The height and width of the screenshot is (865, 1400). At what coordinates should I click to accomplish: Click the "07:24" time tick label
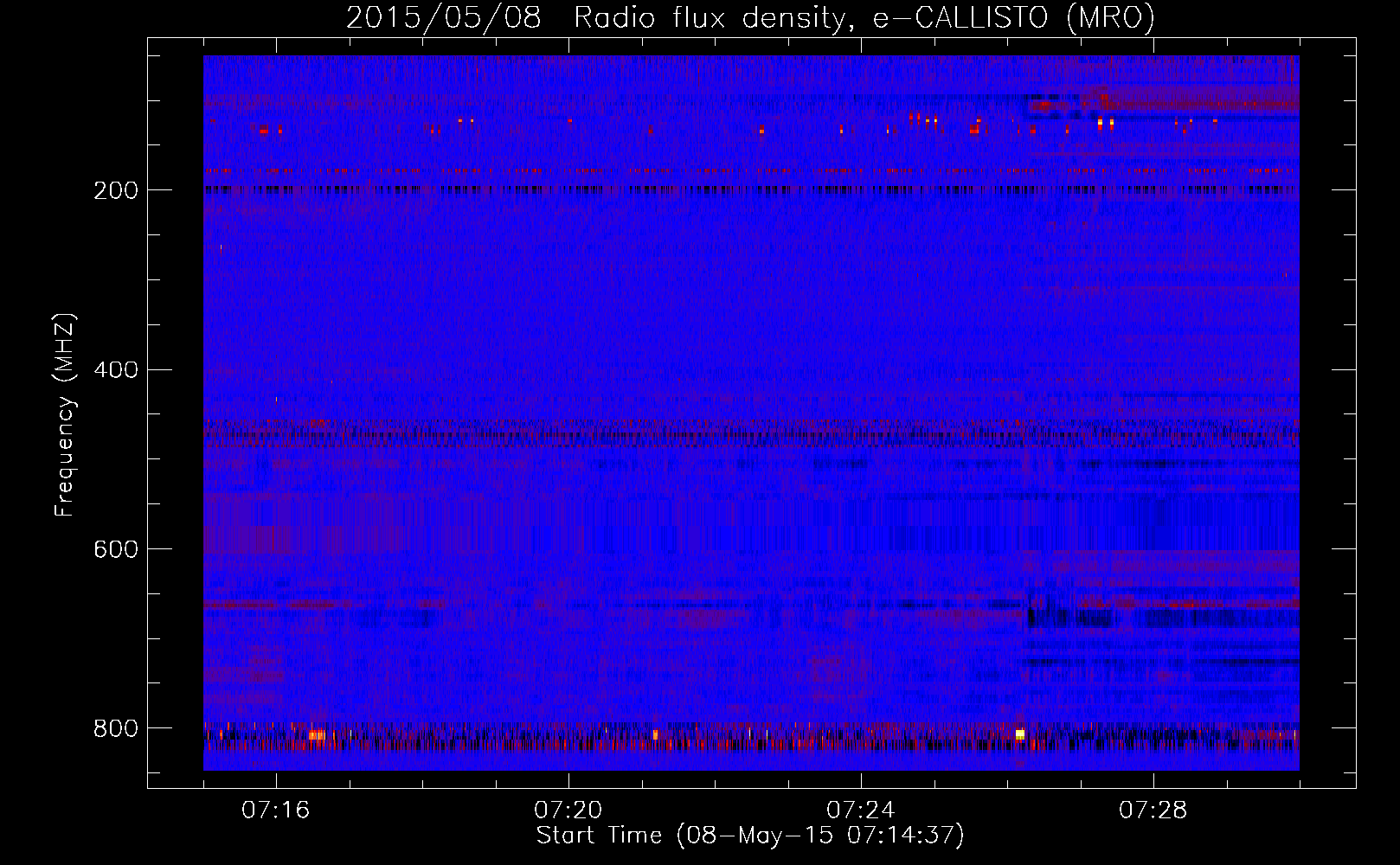861,811
